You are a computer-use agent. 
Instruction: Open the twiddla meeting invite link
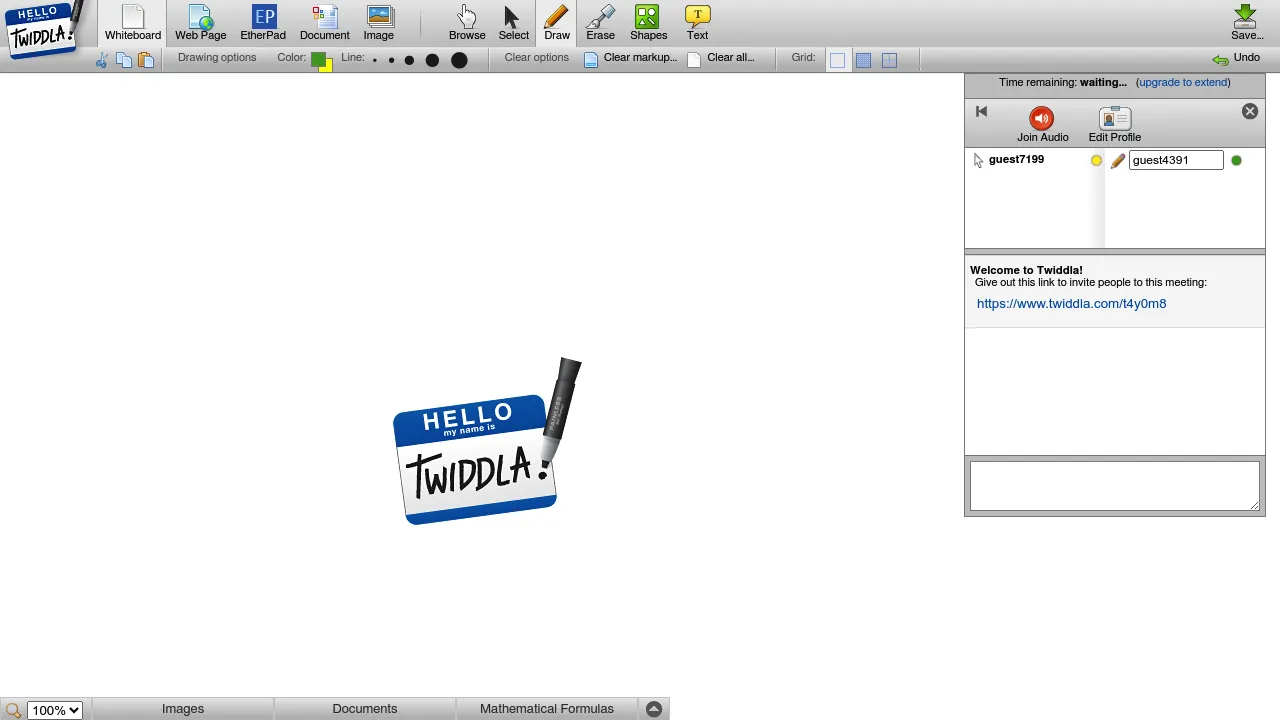click(1071, 304)
